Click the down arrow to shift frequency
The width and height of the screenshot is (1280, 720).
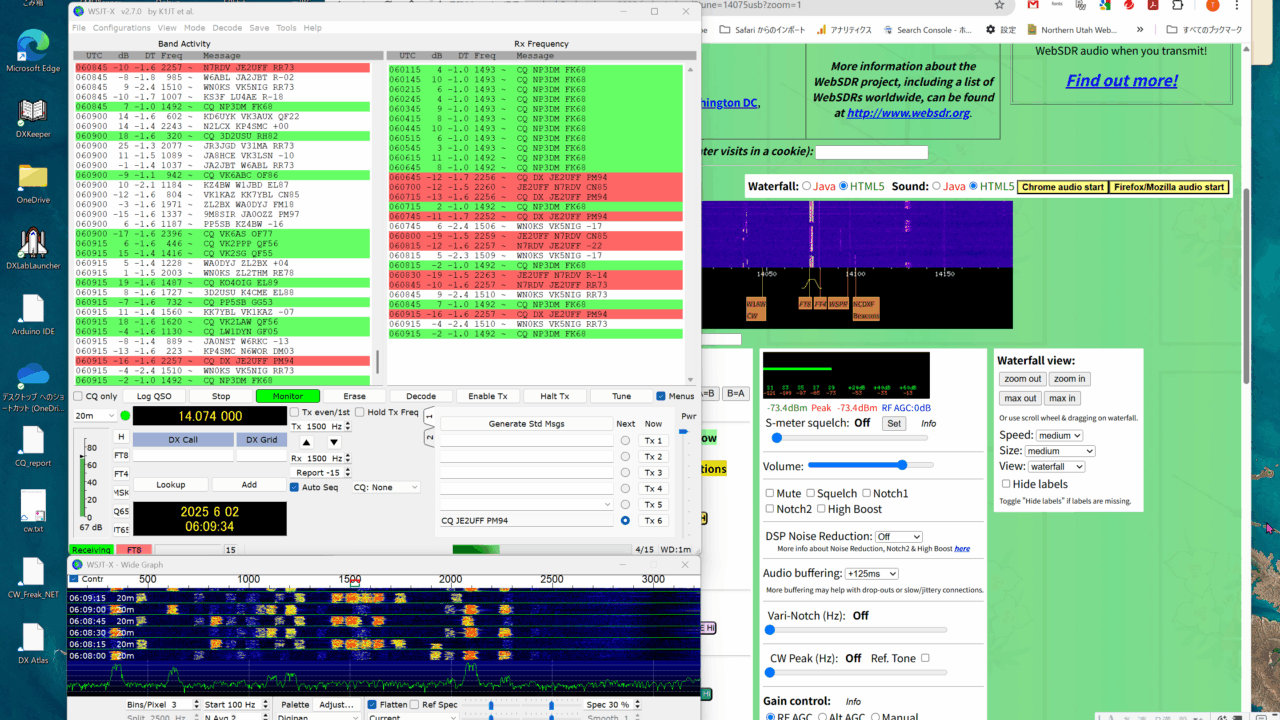[x=334, y=442]
